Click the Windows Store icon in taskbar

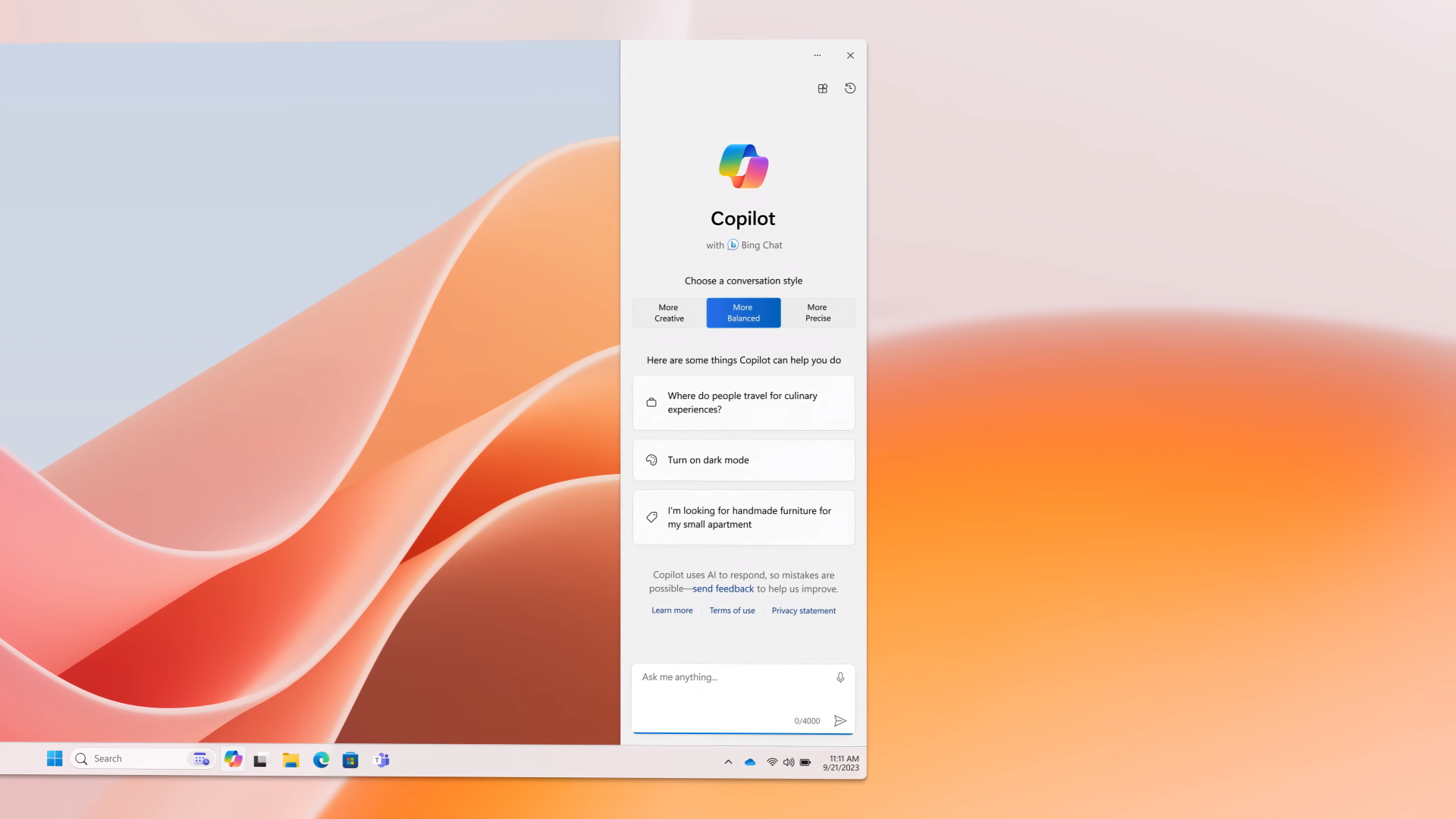350,759
